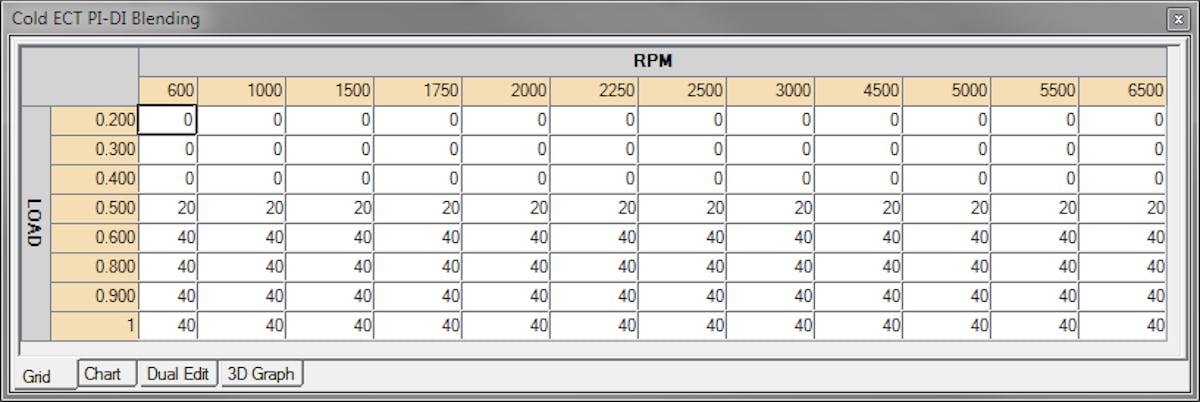This screenshot has width=1200, height=402.
Task: Select the cell at 5000 RPM, 0.800 load
Action: click(946, 267)
